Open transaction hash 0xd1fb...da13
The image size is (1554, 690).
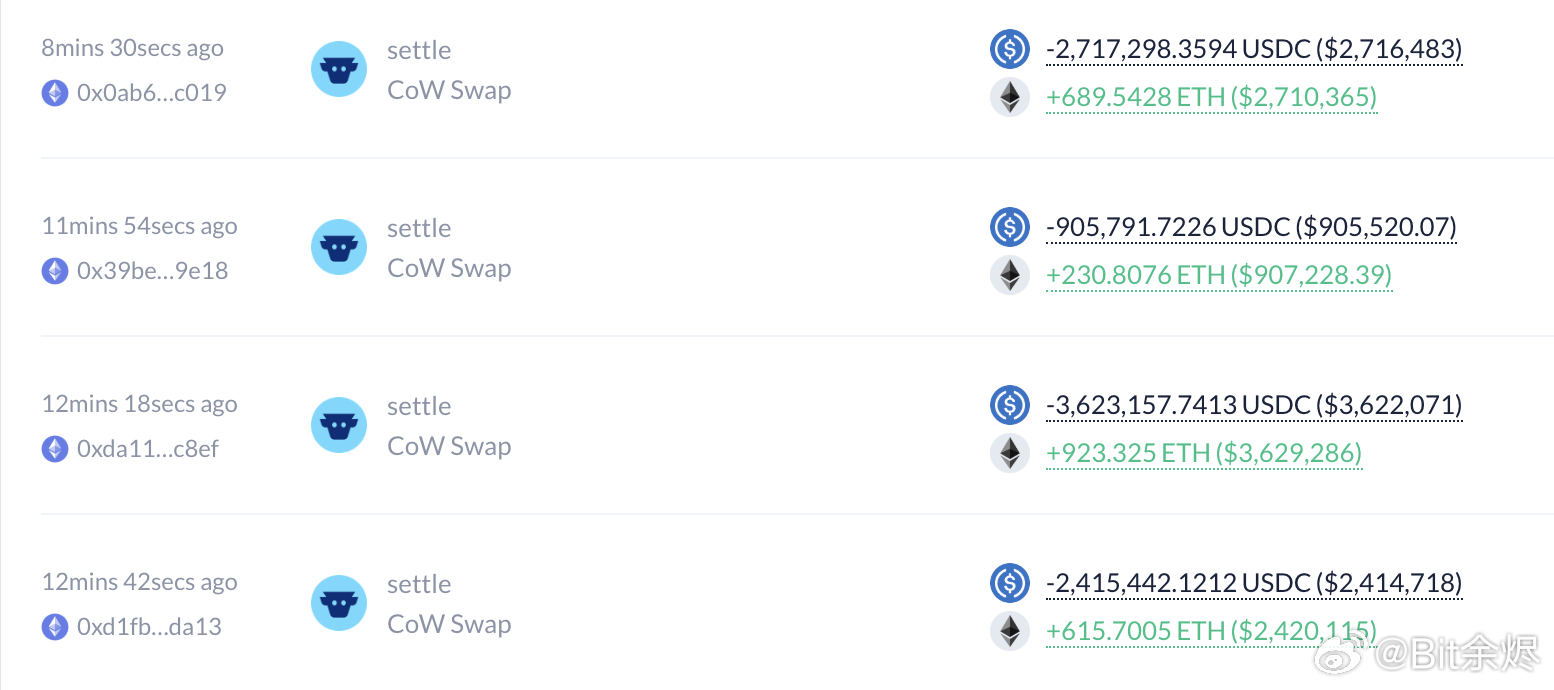click(149, 627)
